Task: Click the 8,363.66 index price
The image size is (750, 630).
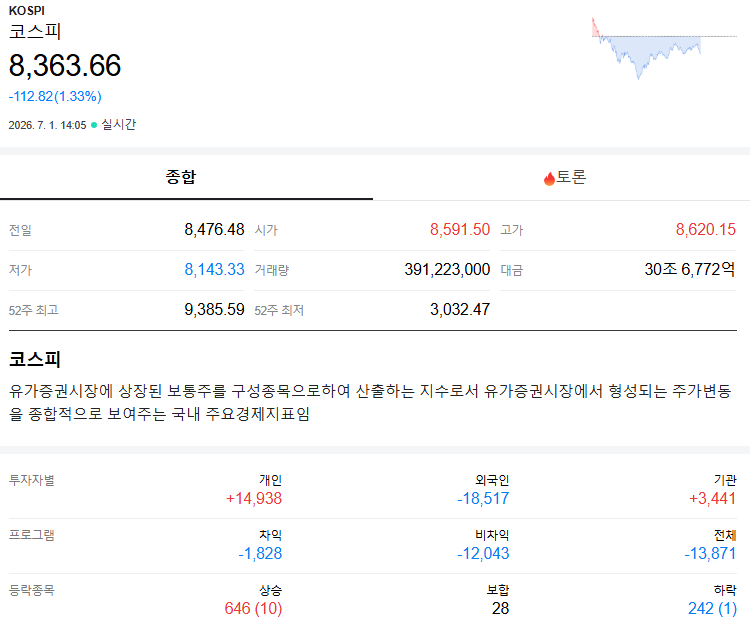Action: [x=65, y=66]
